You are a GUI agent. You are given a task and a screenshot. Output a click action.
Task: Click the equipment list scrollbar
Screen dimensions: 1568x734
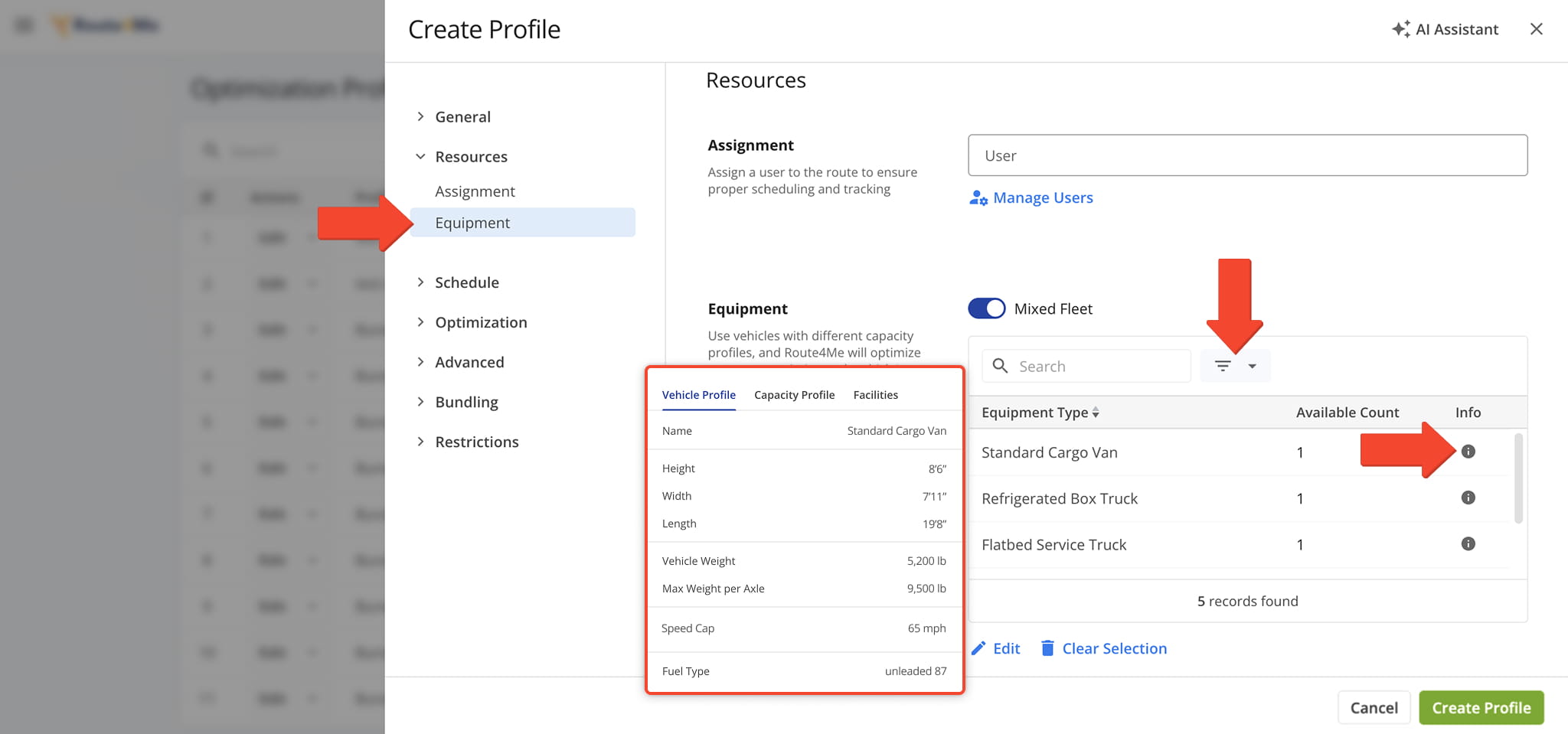[x=1518, y=478]
